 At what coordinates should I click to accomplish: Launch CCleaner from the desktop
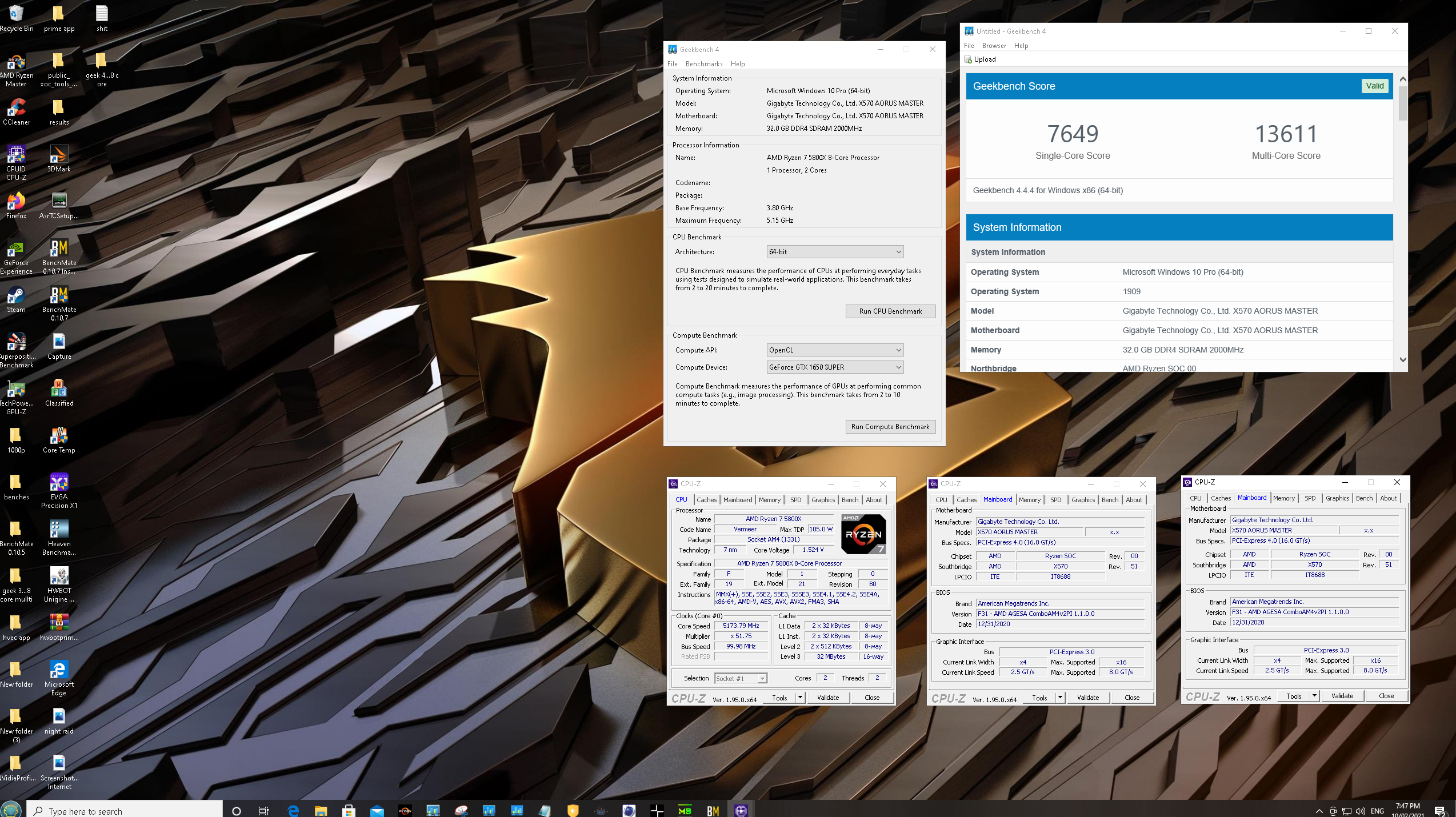(x=17, y=112)
